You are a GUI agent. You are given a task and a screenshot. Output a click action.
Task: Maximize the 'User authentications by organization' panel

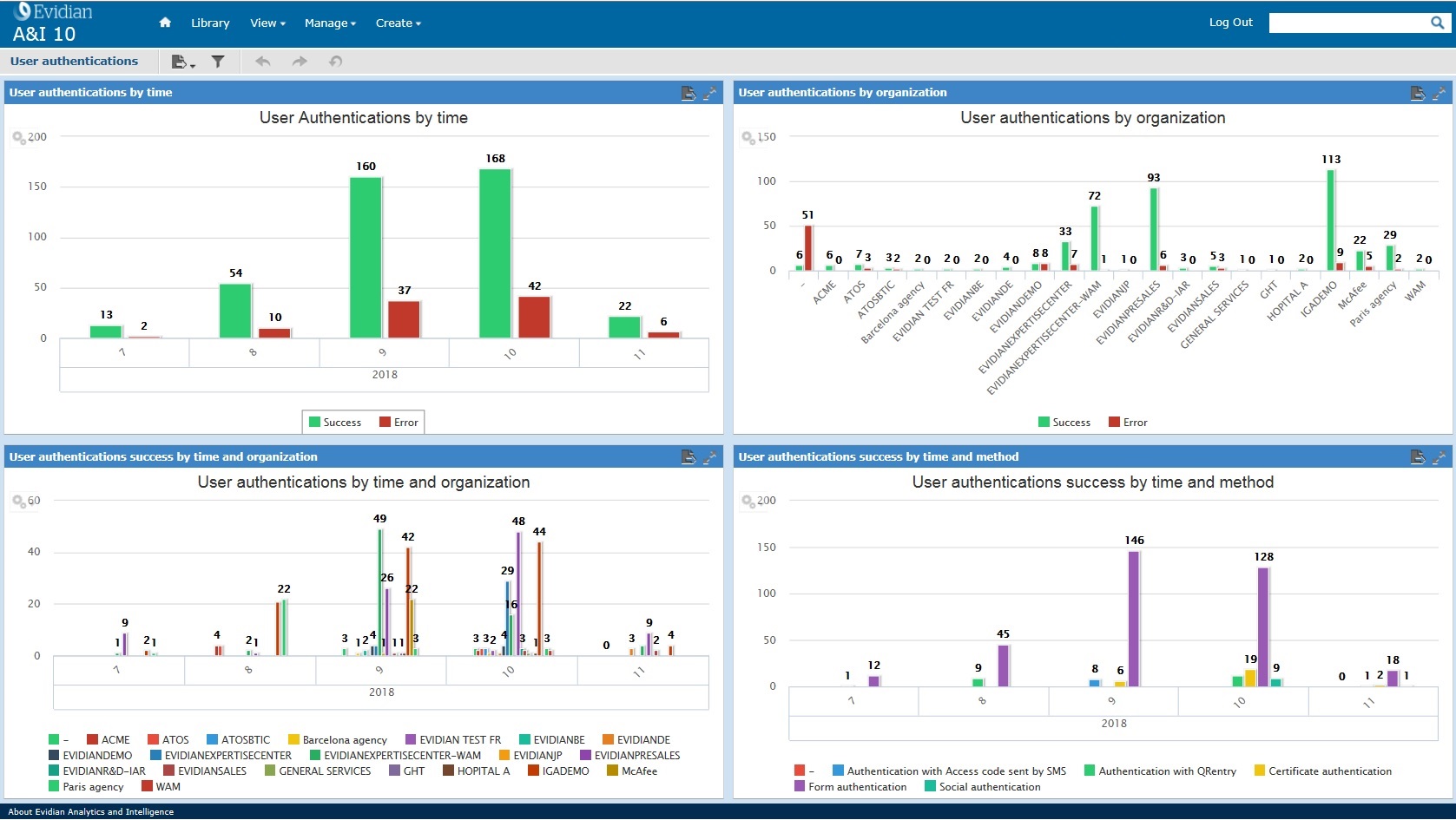[1439, 93]
